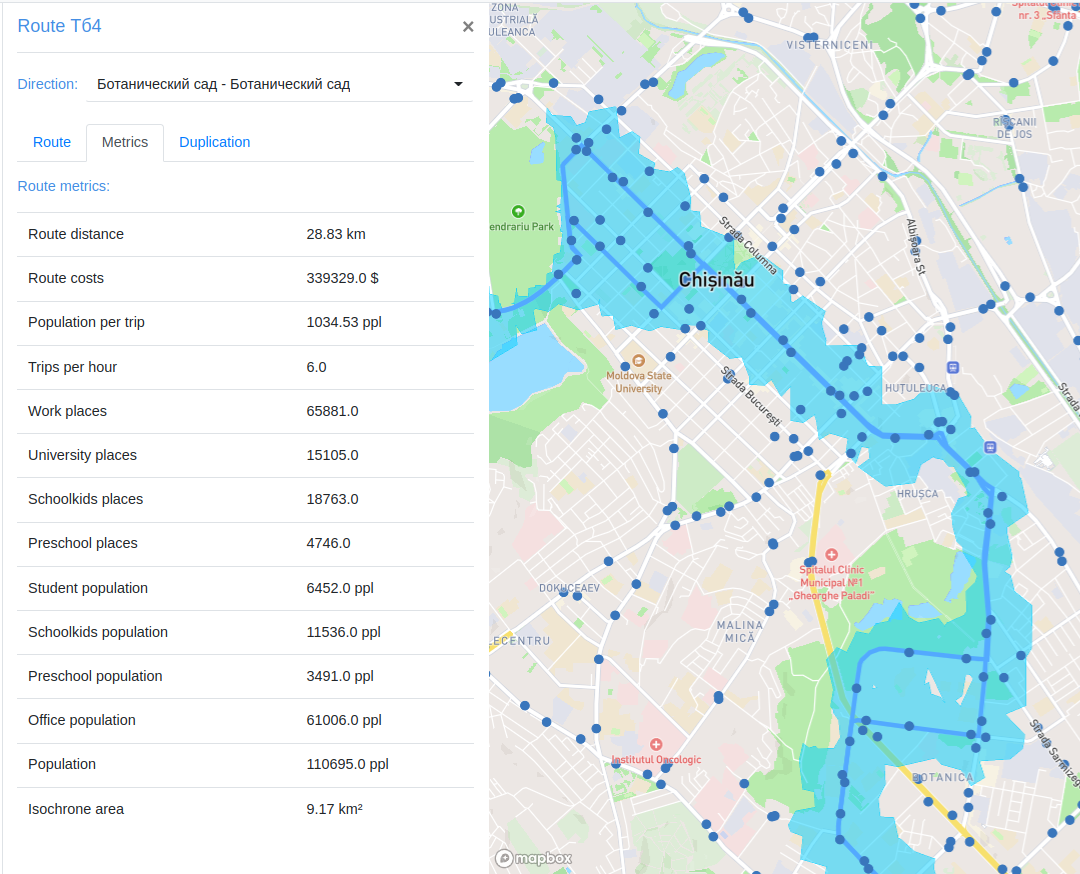Click the 'Institutul Oncologic' map label
Viewport: 1080px width, 874px height.
click(x=656, y=760)
